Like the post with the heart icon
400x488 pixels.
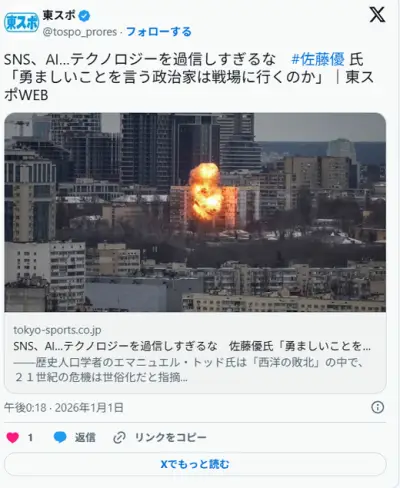coord(13,437)
